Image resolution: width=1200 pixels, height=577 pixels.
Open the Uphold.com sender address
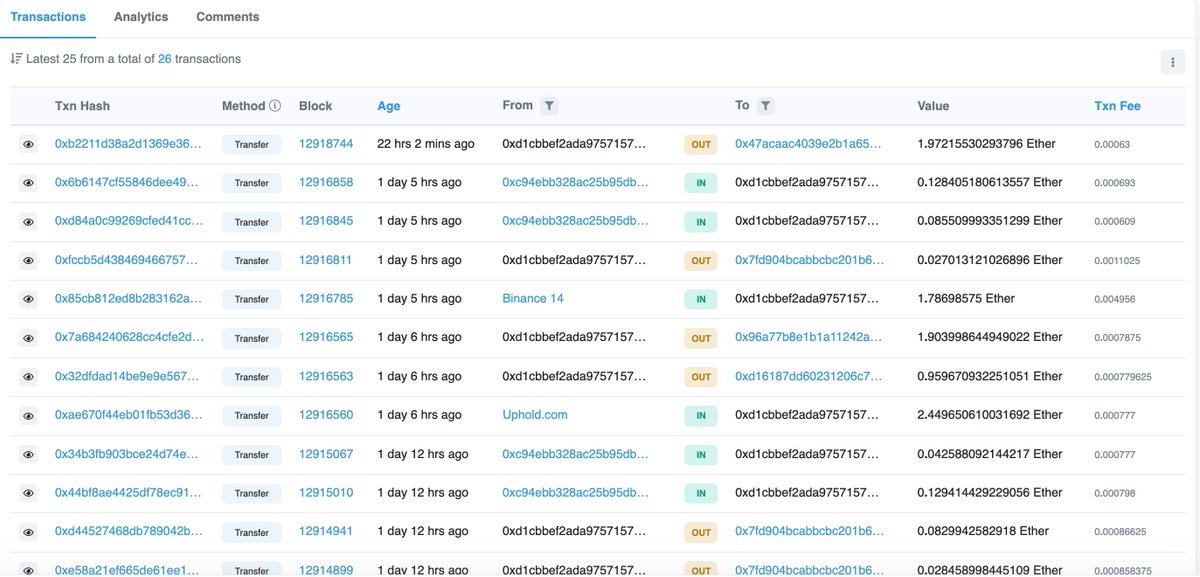(535, 415)
